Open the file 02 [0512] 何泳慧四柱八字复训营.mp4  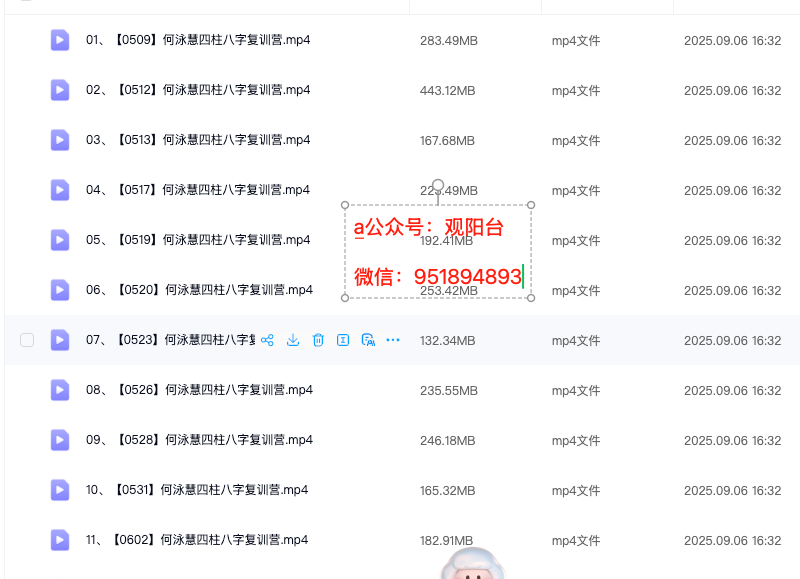tap(198, 90)
